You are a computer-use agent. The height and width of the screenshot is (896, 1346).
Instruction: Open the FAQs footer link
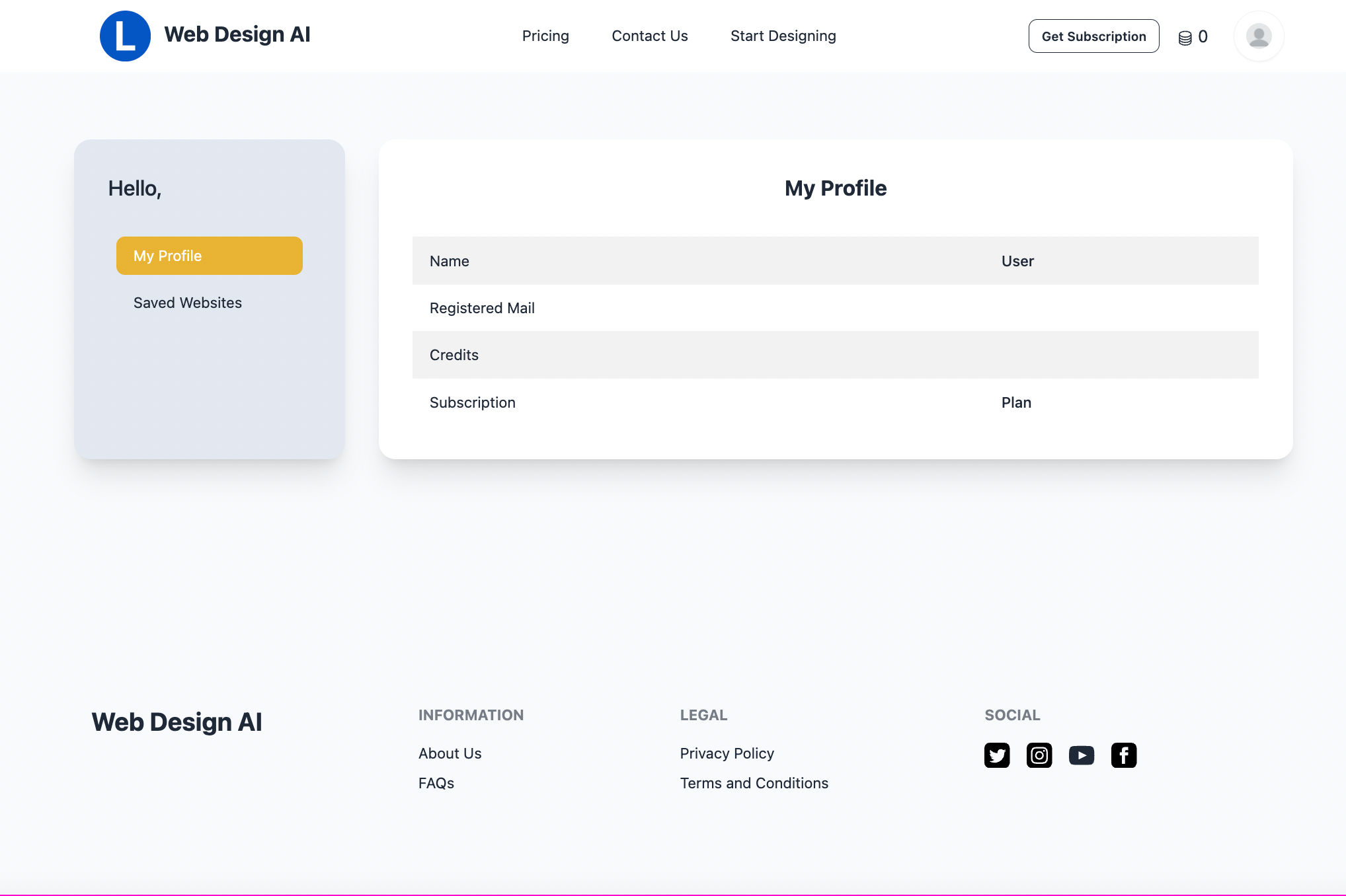pos(436,783)
